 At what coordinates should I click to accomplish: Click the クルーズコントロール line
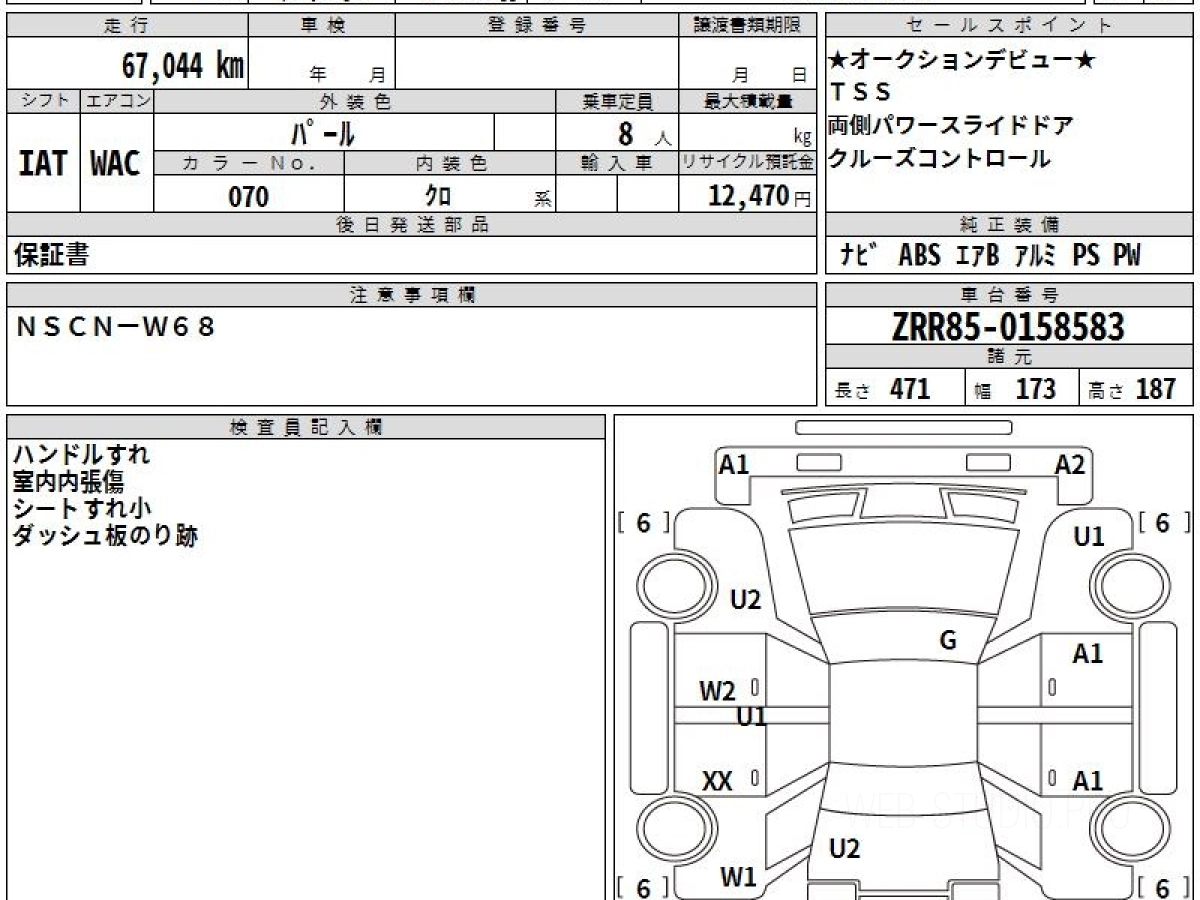[940, 158]
